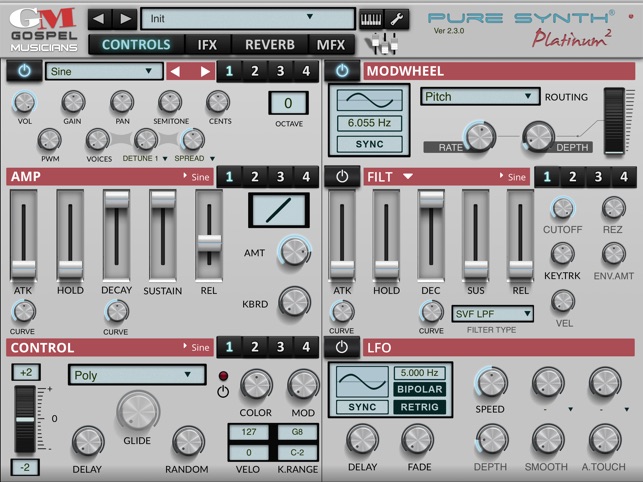
Task: Toggle the LFO power button
Action: 342,347
